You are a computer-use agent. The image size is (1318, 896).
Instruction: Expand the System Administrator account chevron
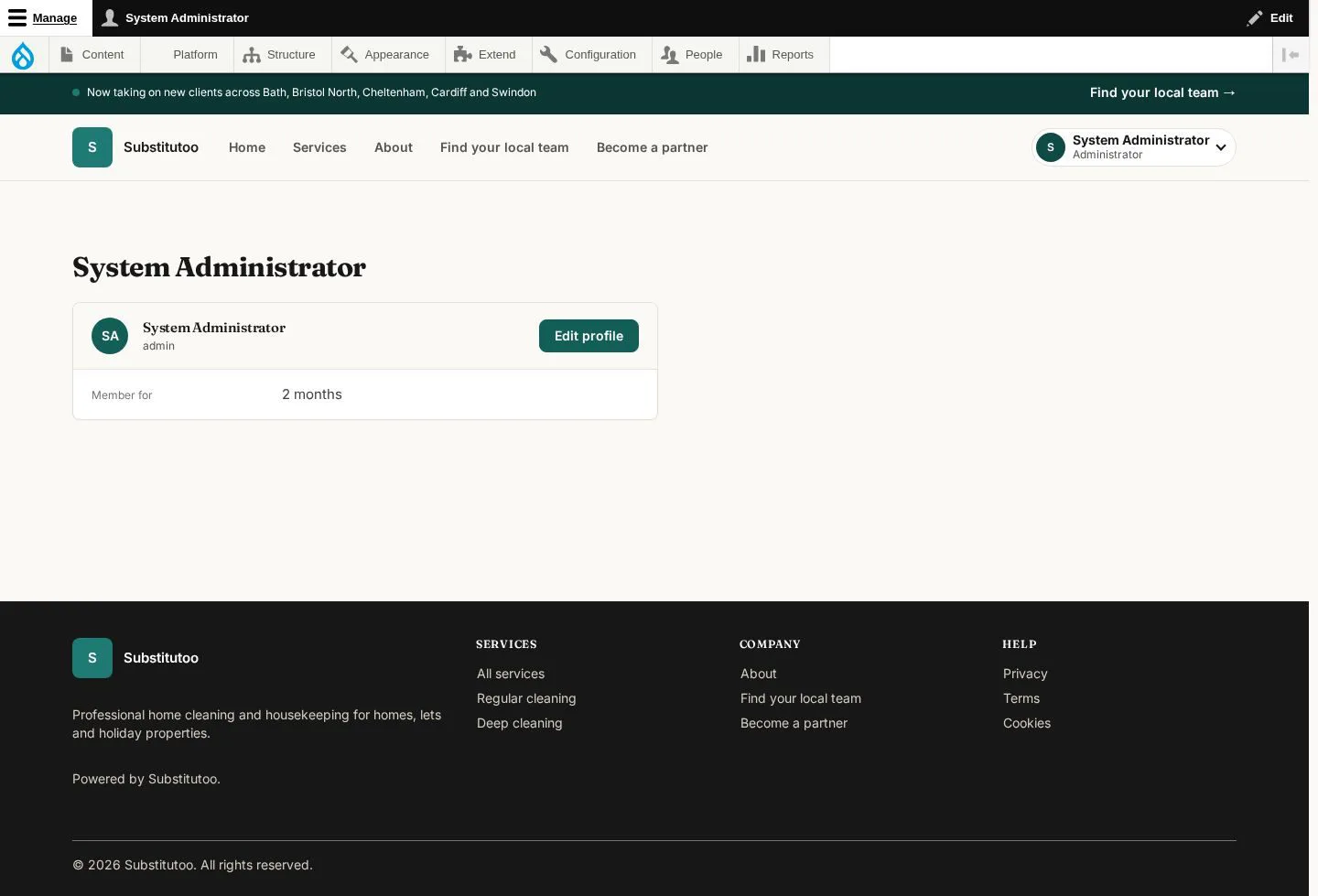point(1221,147)
